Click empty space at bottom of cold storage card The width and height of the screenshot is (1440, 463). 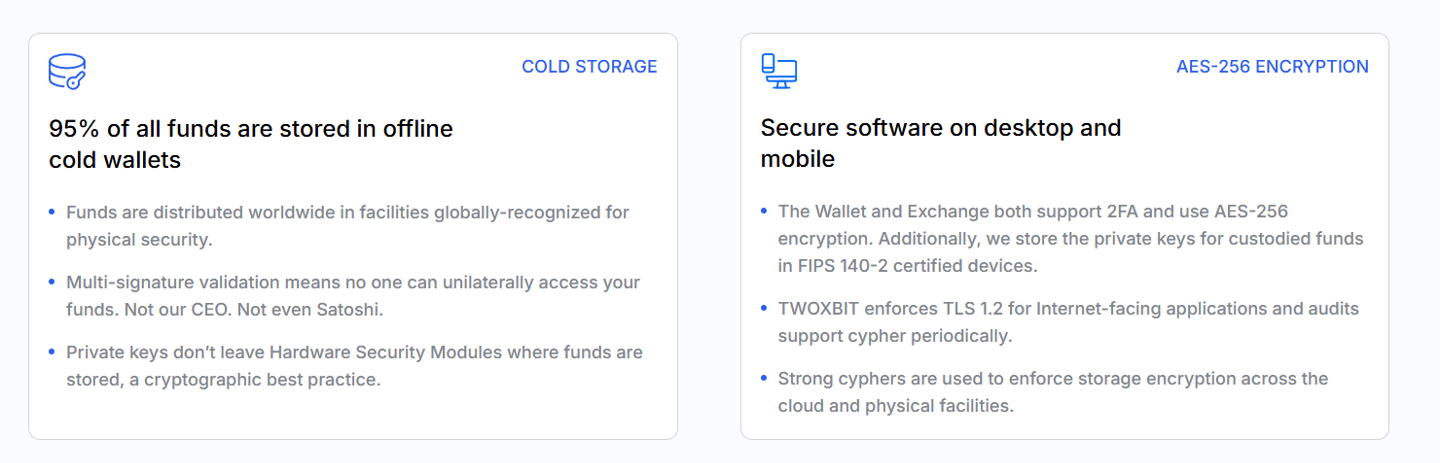pyautogui.click(x=352, y=416)
